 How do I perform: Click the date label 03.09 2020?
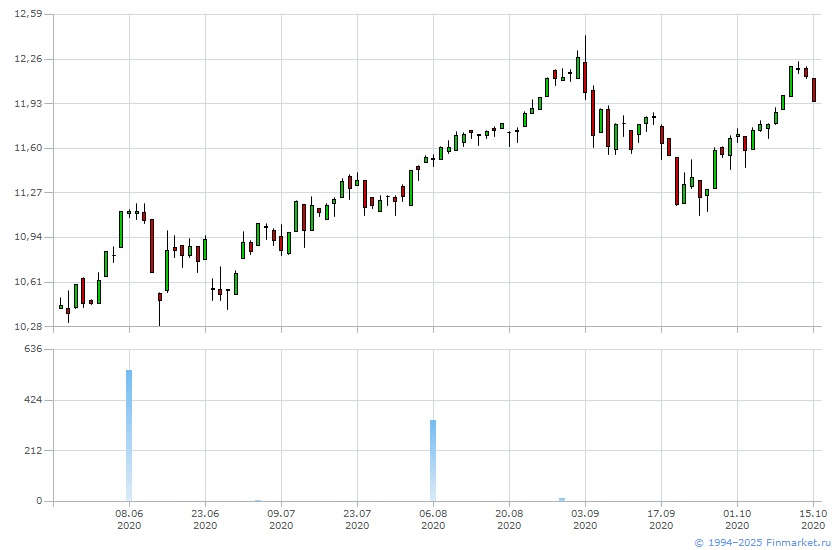point(586,519)
